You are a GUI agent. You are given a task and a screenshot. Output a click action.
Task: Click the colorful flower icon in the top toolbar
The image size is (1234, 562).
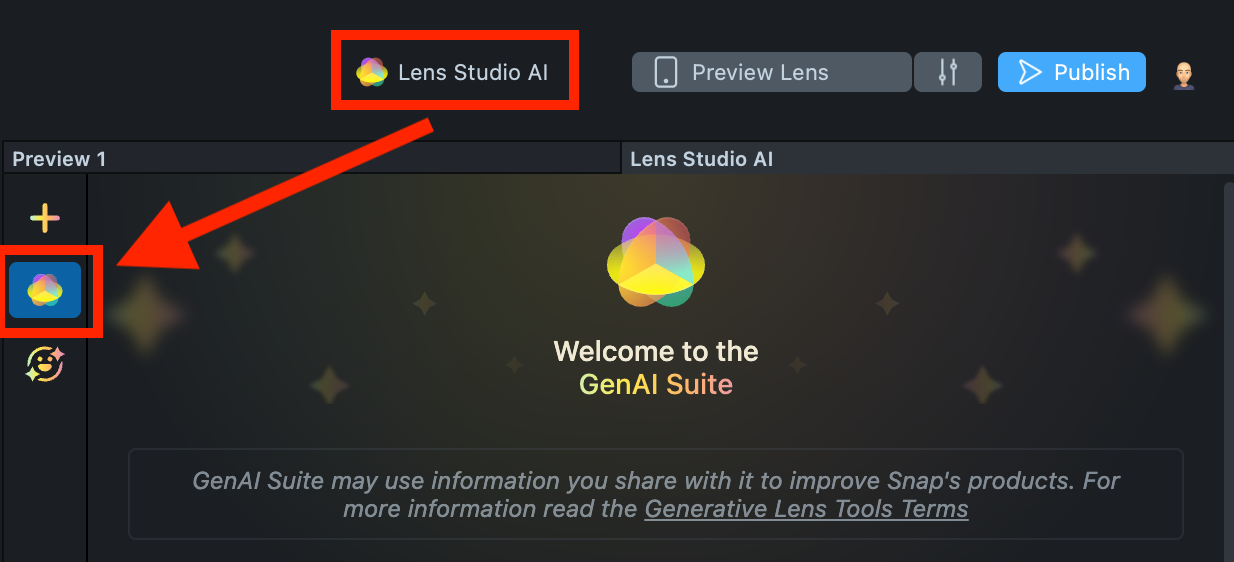click(372, 72)
